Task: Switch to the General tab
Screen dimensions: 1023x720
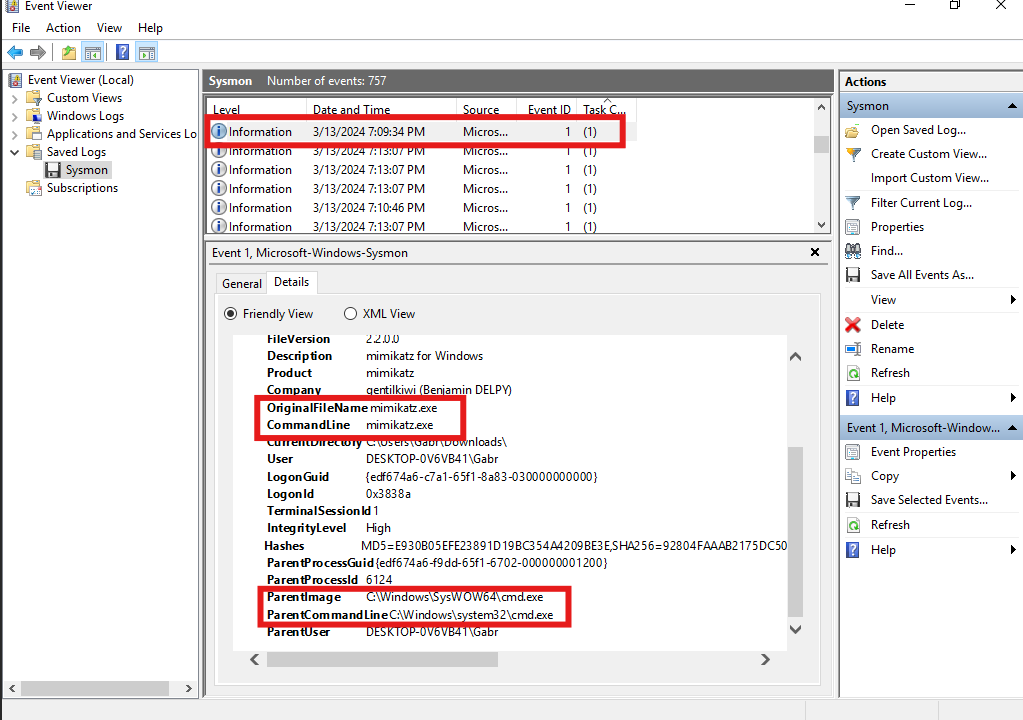Action: [x=241, y=284]
